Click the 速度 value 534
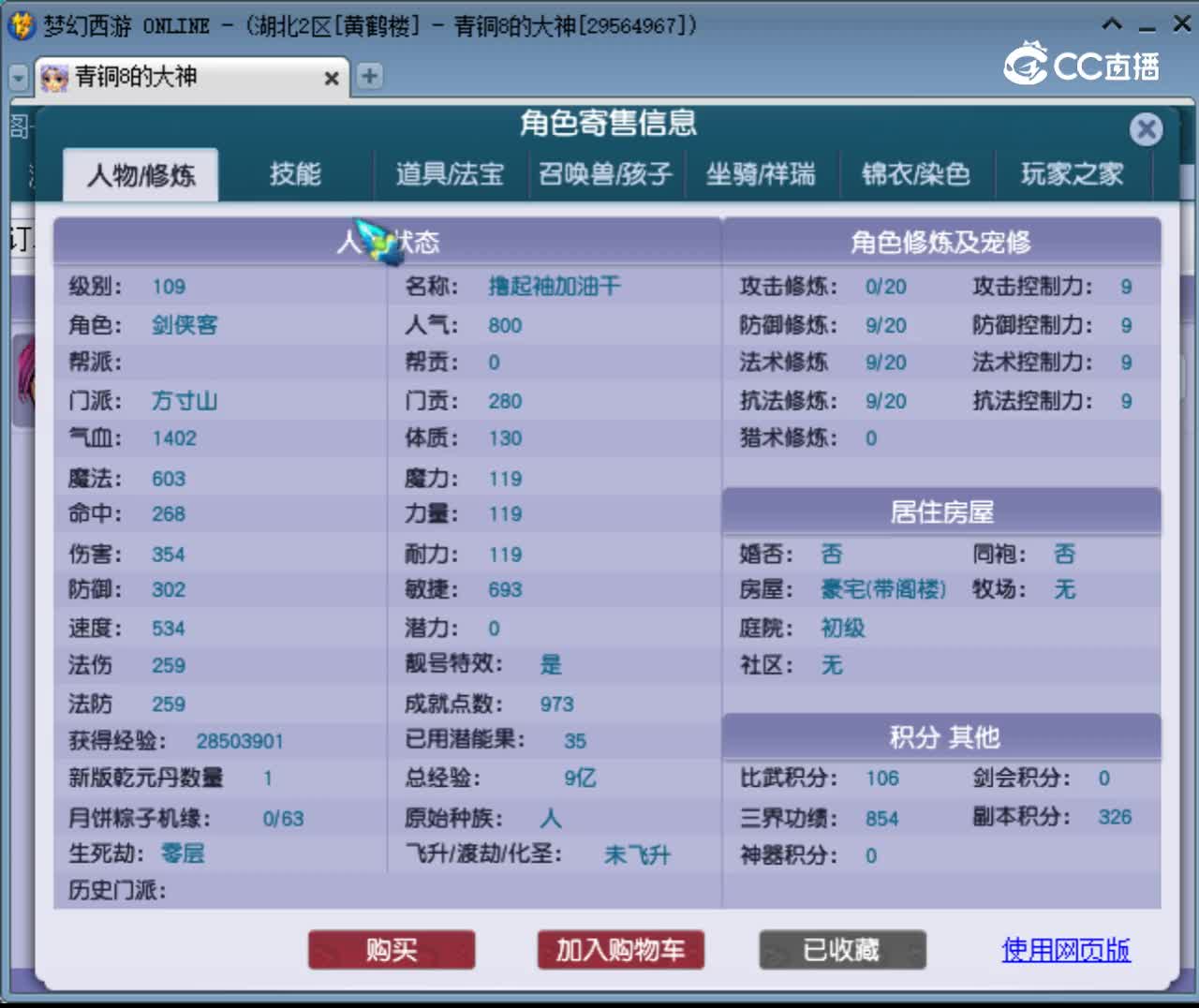Image resolution: width=1199 pixels, height=1008 pixels. tap(169, 628)
